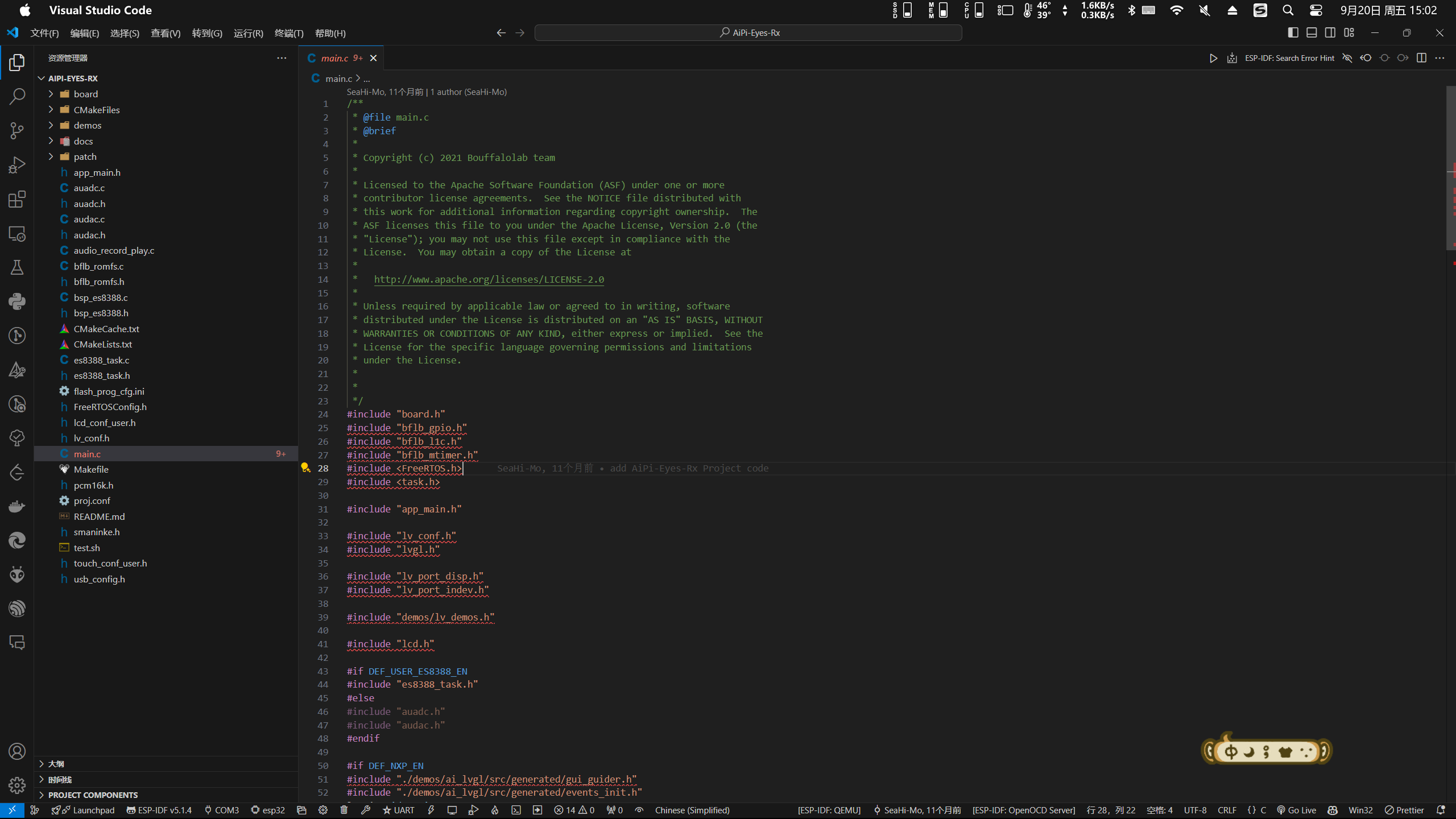Image resolution: width=1456 pixels, height=819 pixels.
Task: Select the main.c editor tab
Action: pyautogui.click(x=341, y=58)
